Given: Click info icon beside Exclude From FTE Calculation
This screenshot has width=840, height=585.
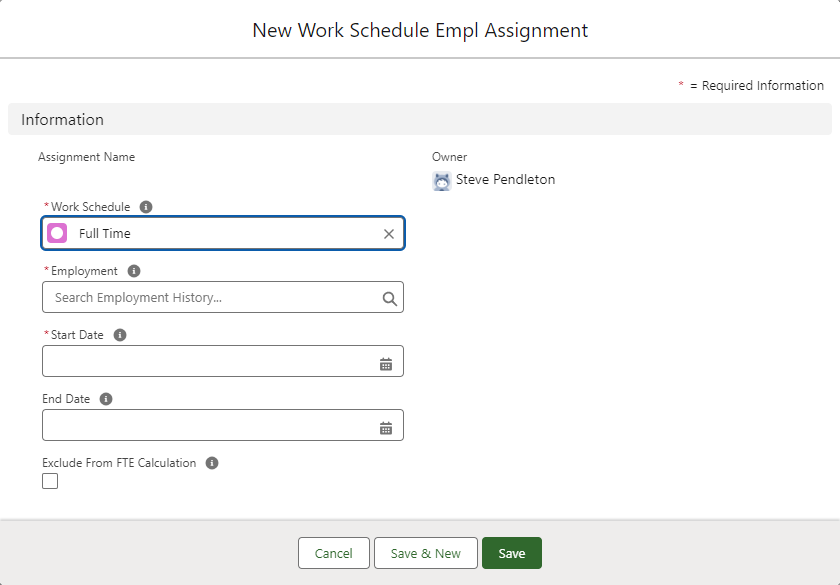Looking at the screenshot, I should [x=212, y=463].
